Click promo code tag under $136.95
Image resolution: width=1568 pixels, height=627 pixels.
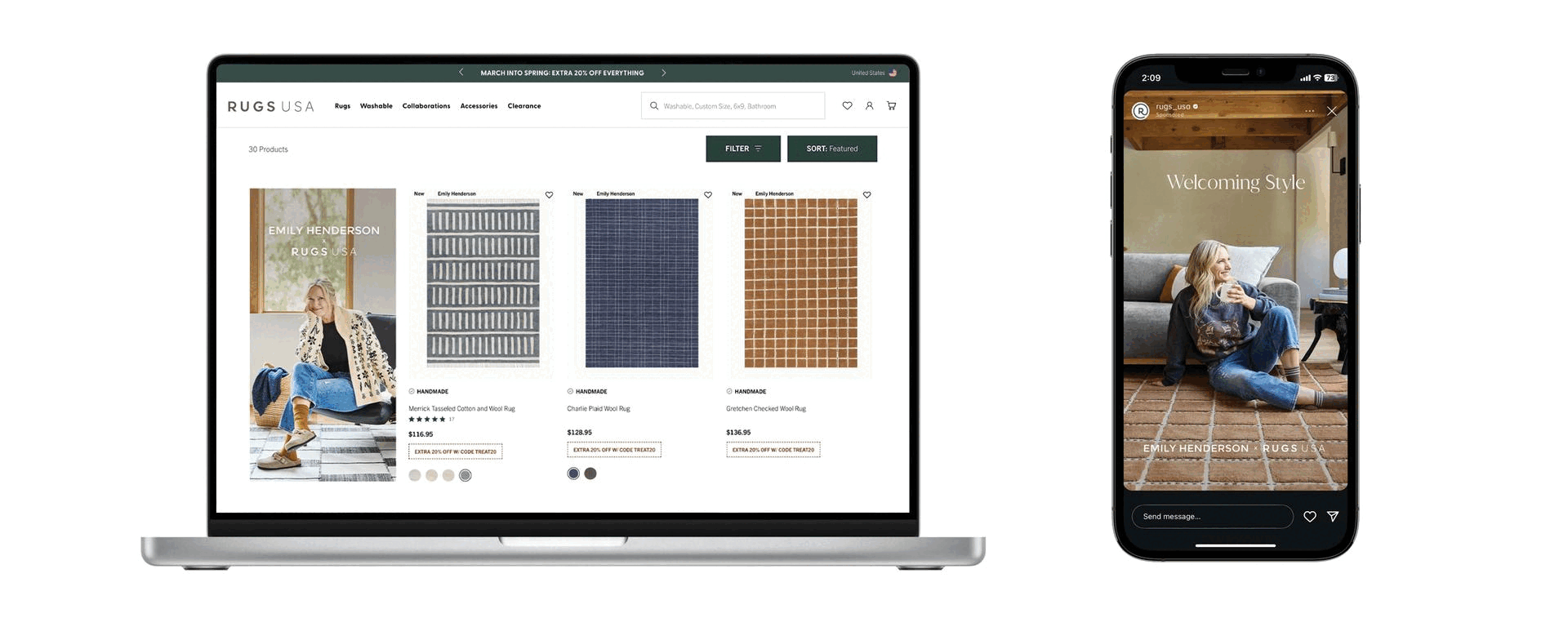click(773, 450)
